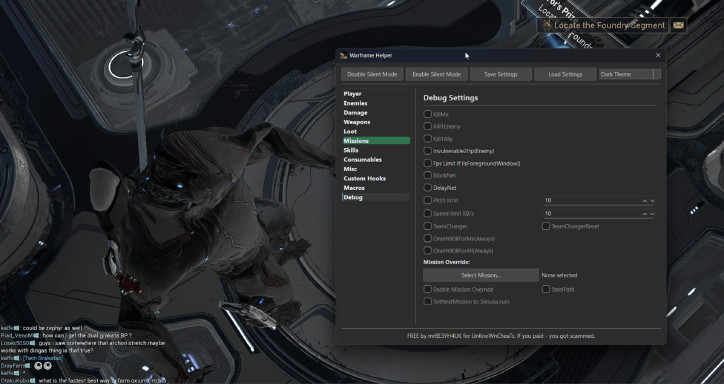
Task: Open the Misc section
Action: click(376, 169)
